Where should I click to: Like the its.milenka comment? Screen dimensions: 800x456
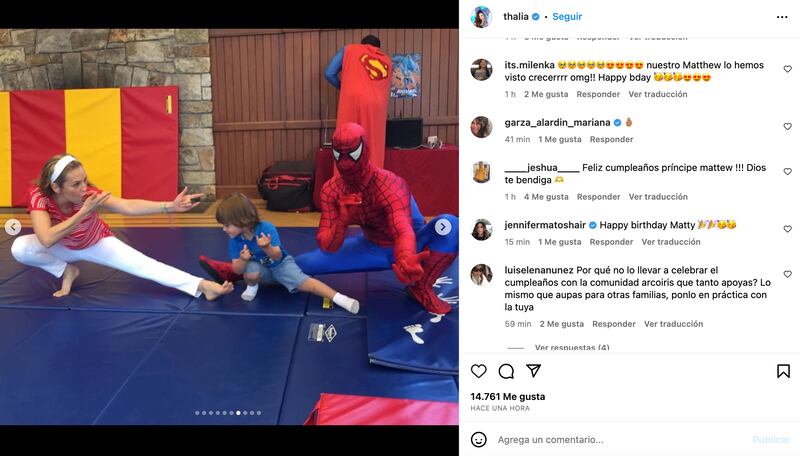[x=787, y=69]
